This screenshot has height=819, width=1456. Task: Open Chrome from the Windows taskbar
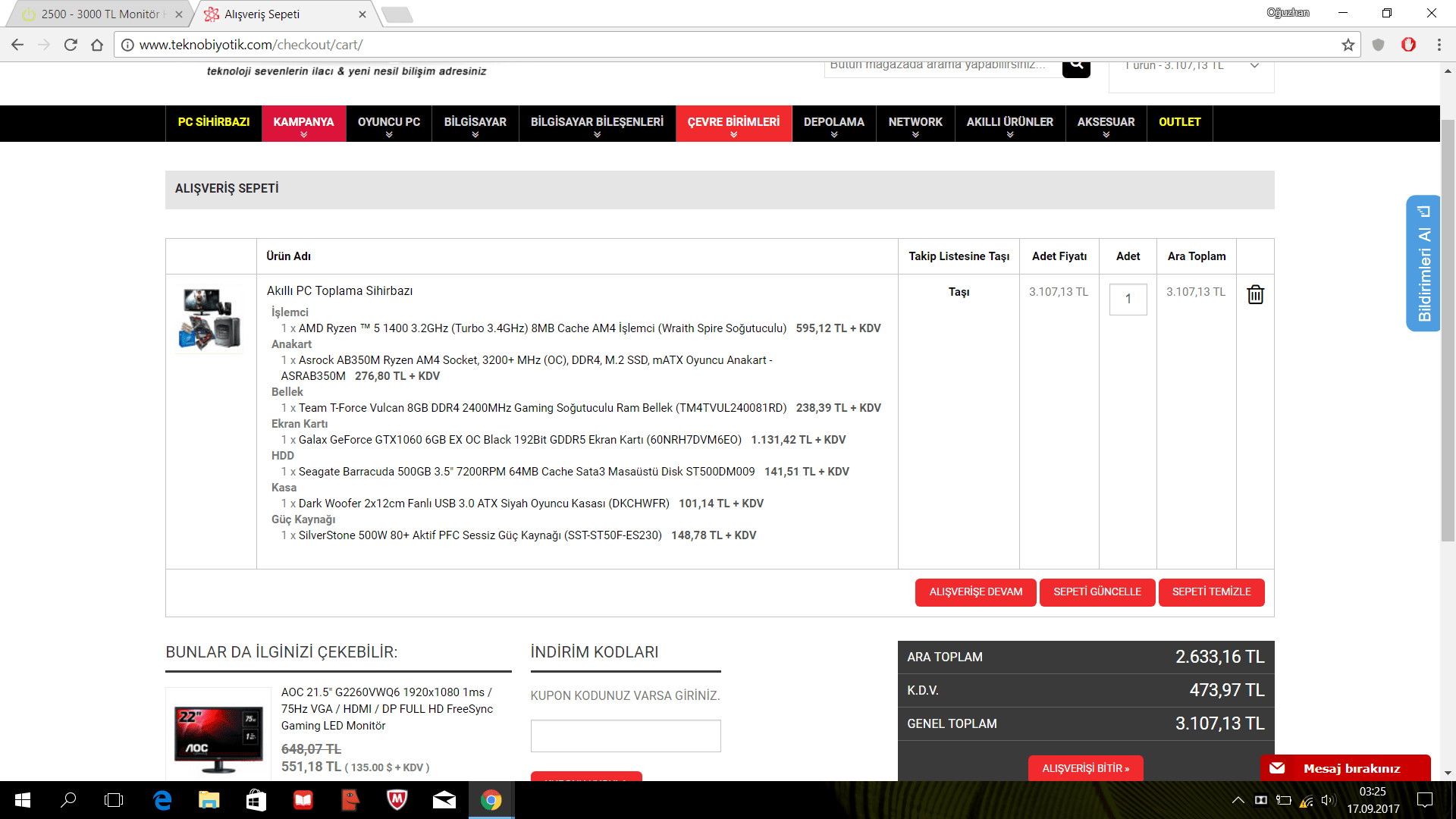coord(491,800)
